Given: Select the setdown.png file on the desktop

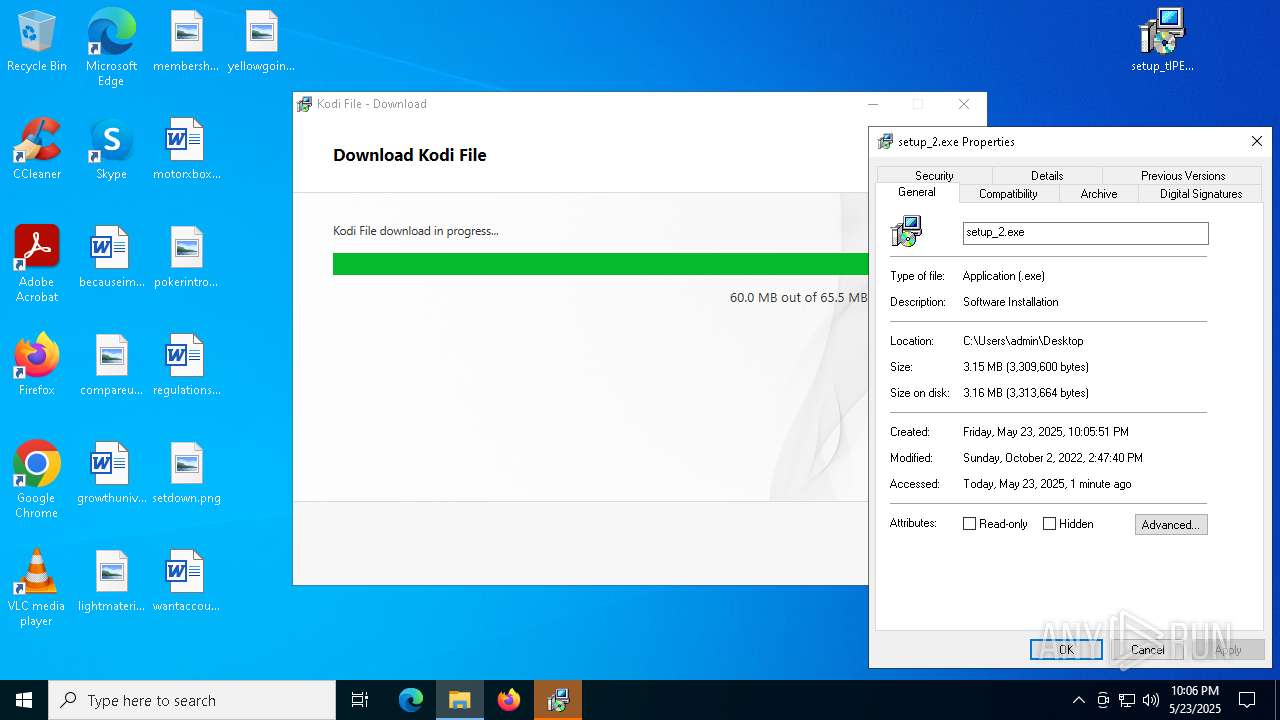Looking at the screenshot, I should [x=186, y=474].
